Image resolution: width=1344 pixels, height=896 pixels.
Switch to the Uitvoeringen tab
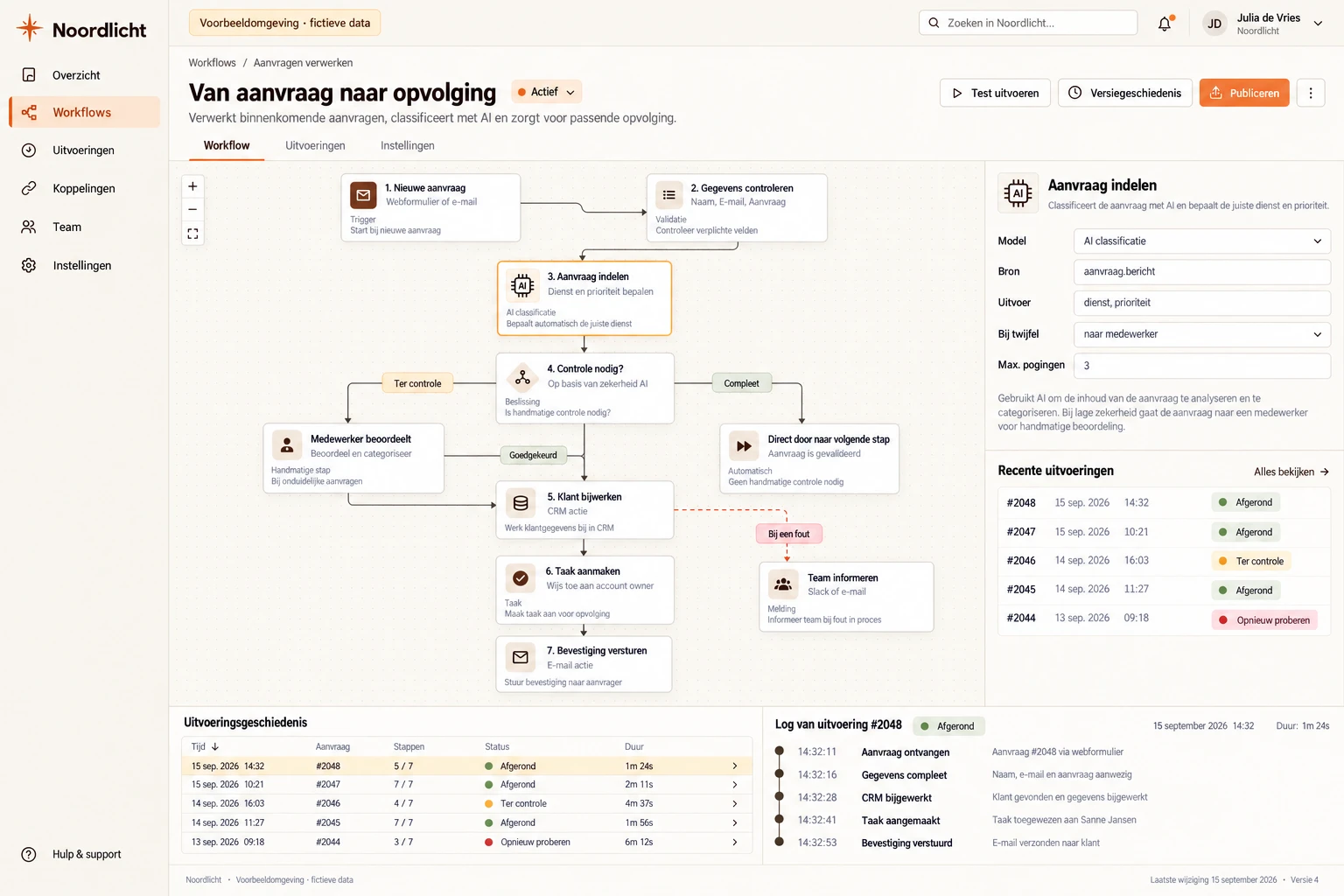[315, 145]
